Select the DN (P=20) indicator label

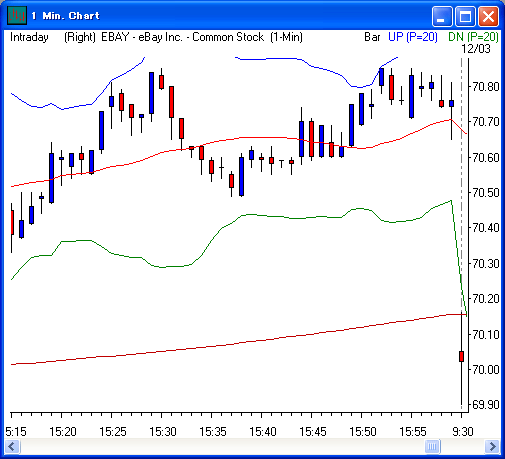pos(474,37)
